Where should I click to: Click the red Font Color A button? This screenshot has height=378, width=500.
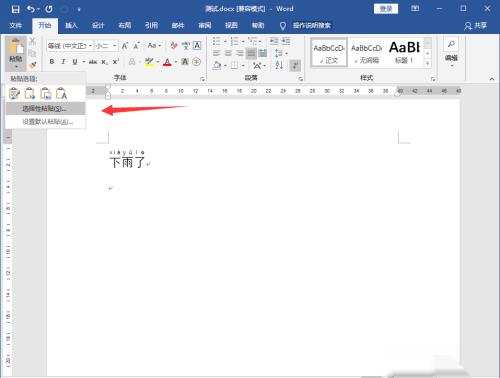tap(167, 62)
